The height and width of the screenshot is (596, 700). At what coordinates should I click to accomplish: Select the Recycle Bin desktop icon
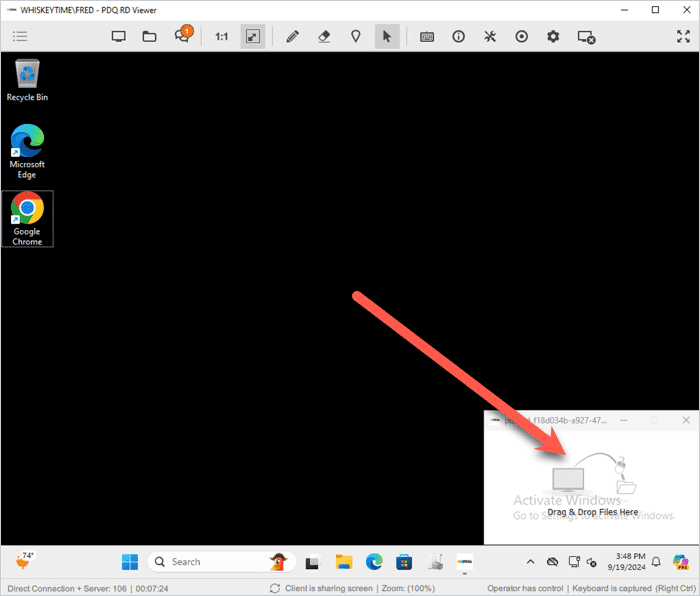(27, 80)
